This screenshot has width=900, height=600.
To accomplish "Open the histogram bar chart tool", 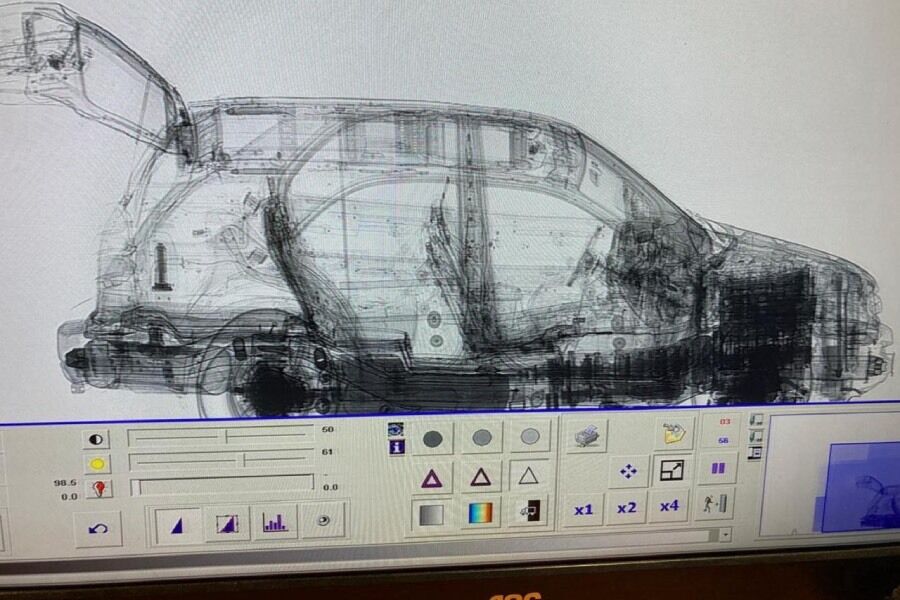I will [274, 523].
